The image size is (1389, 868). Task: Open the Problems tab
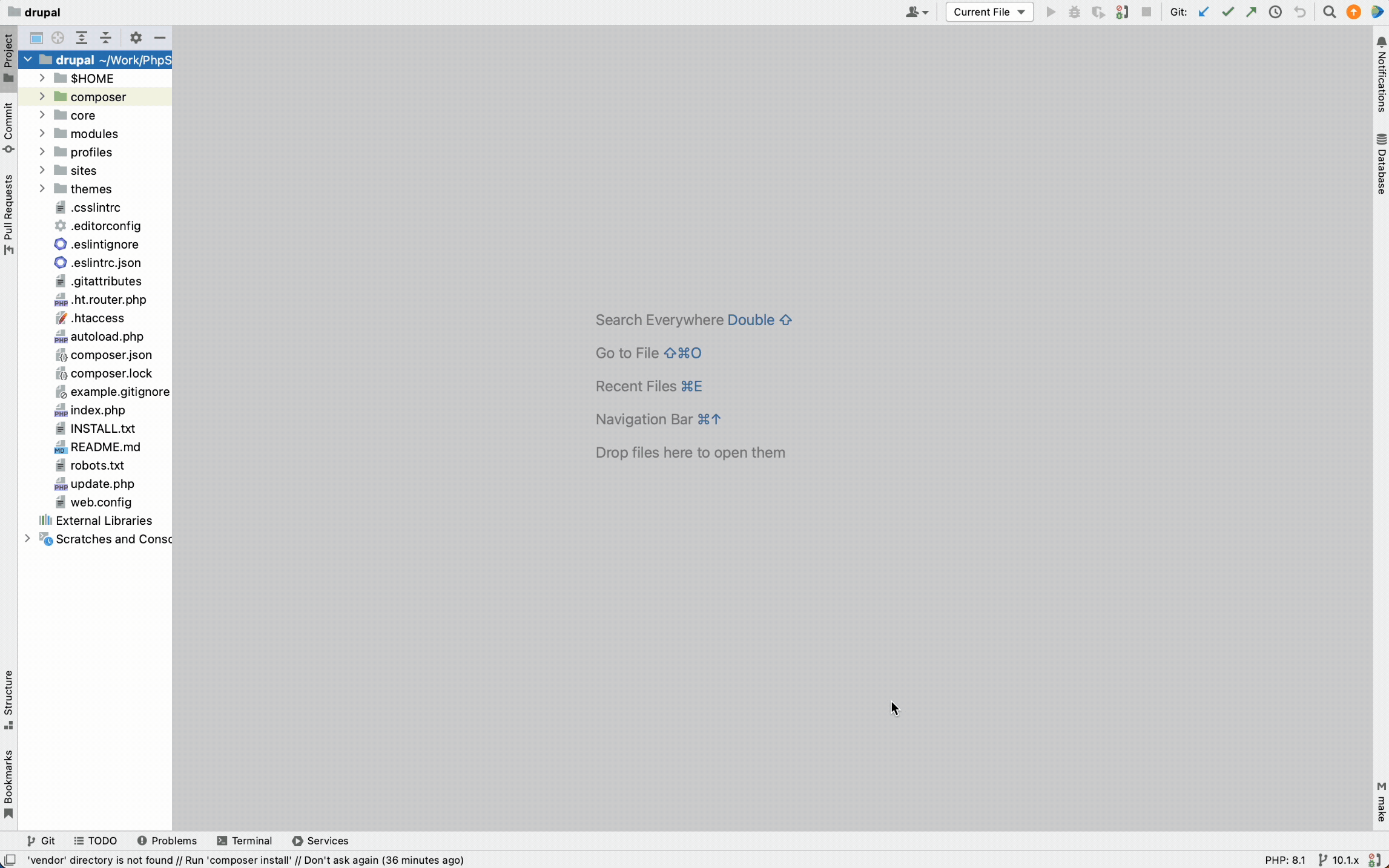[x=167, y=841]
